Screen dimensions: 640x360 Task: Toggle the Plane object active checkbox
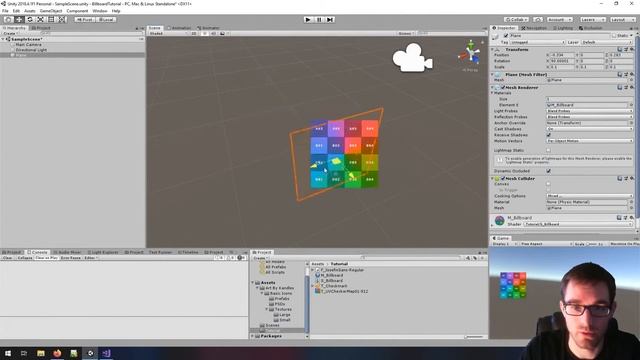pyautogui.click(x=506, y=36)
